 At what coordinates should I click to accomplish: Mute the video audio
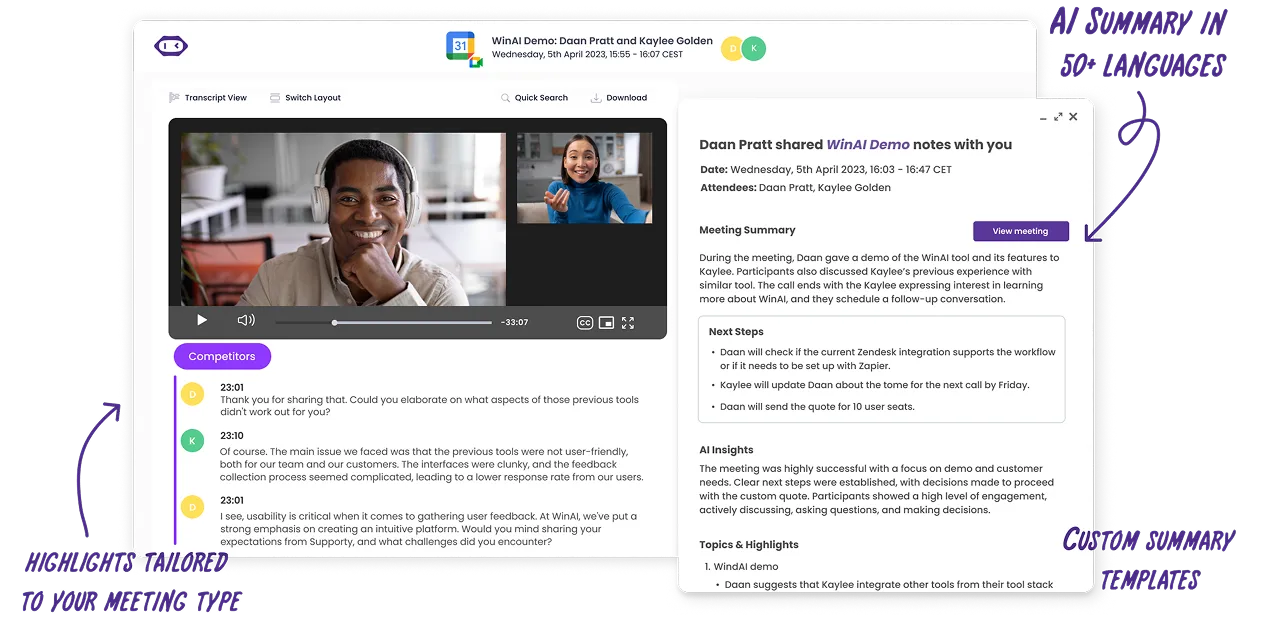(245, 320)
